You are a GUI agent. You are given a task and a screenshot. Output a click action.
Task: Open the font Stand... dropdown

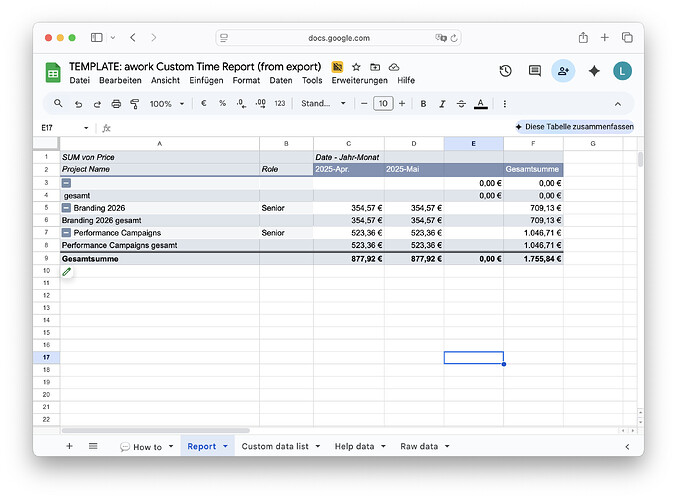pos(323,103)
